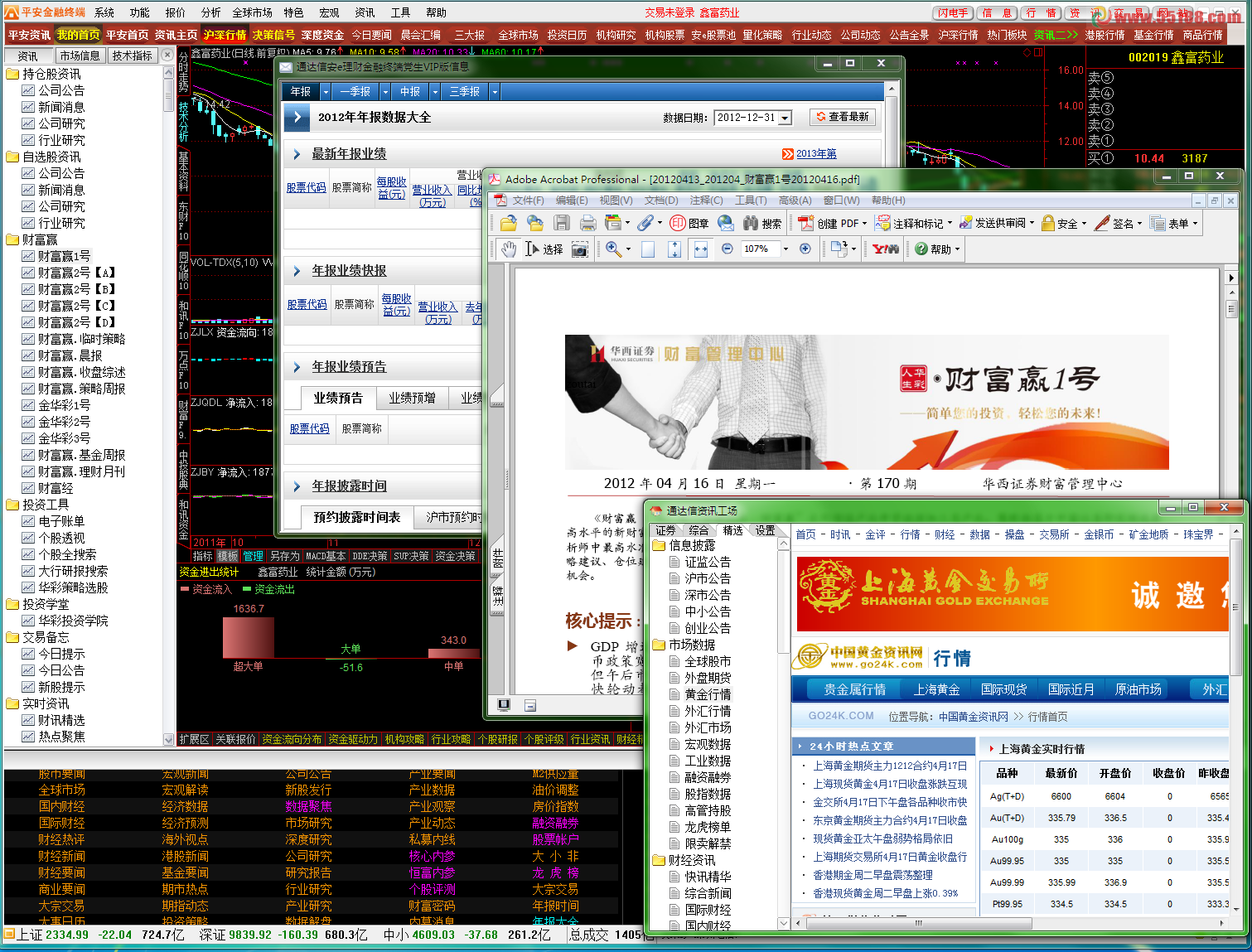
Task: Select the 选择 text selection tool
Action: pos(544,249)
